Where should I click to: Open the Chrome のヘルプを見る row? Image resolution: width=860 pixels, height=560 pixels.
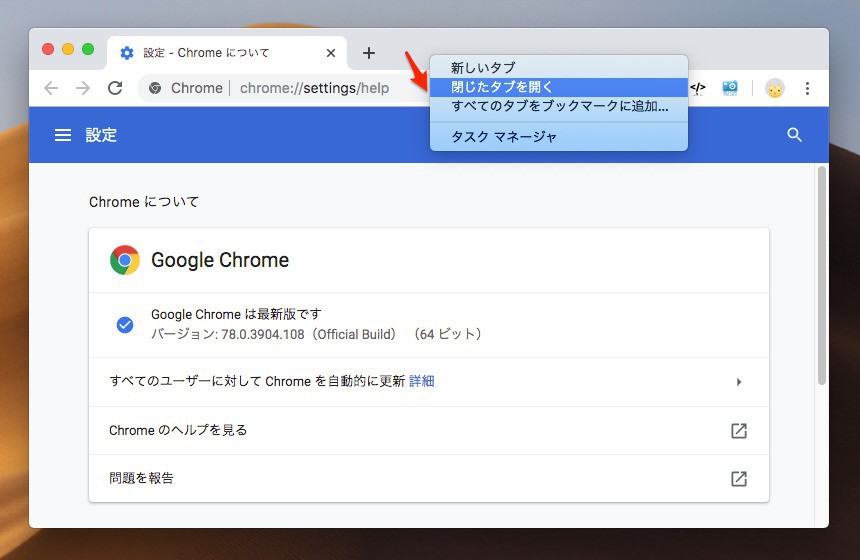tap(429, 431)
